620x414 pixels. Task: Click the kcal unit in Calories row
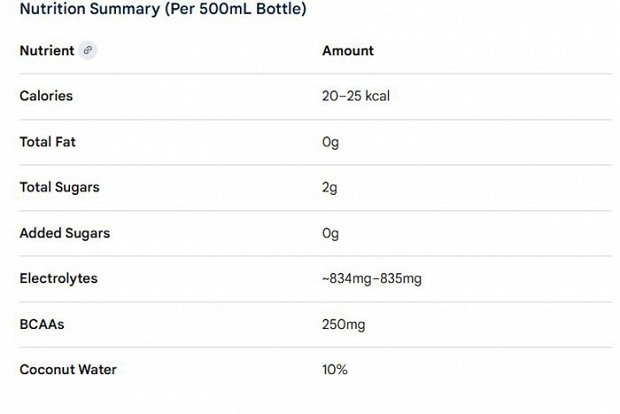pyautogui.click(x=377, y=96)
